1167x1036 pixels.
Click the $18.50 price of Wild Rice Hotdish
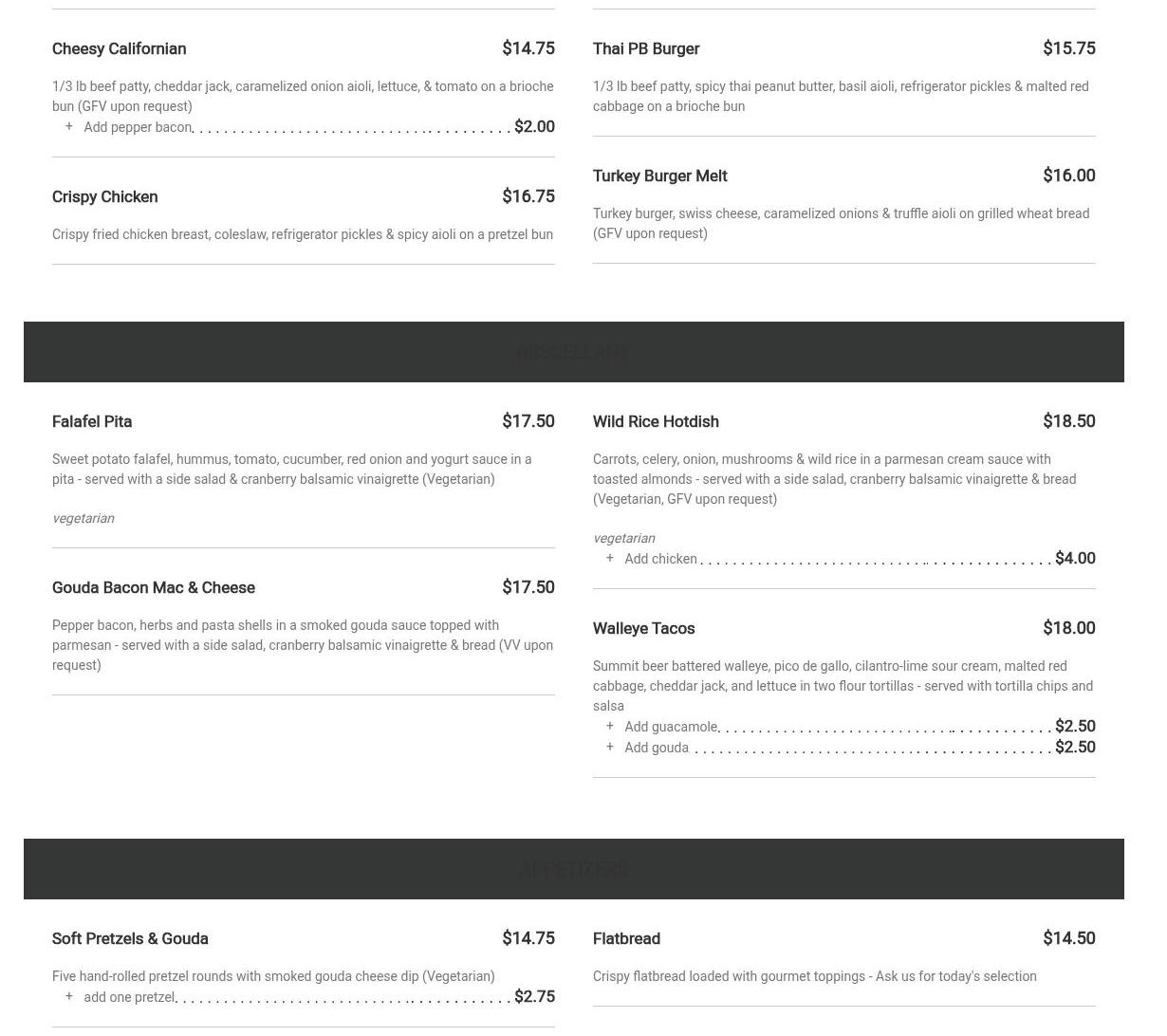pyautogui.click(x=1069, y=421)
